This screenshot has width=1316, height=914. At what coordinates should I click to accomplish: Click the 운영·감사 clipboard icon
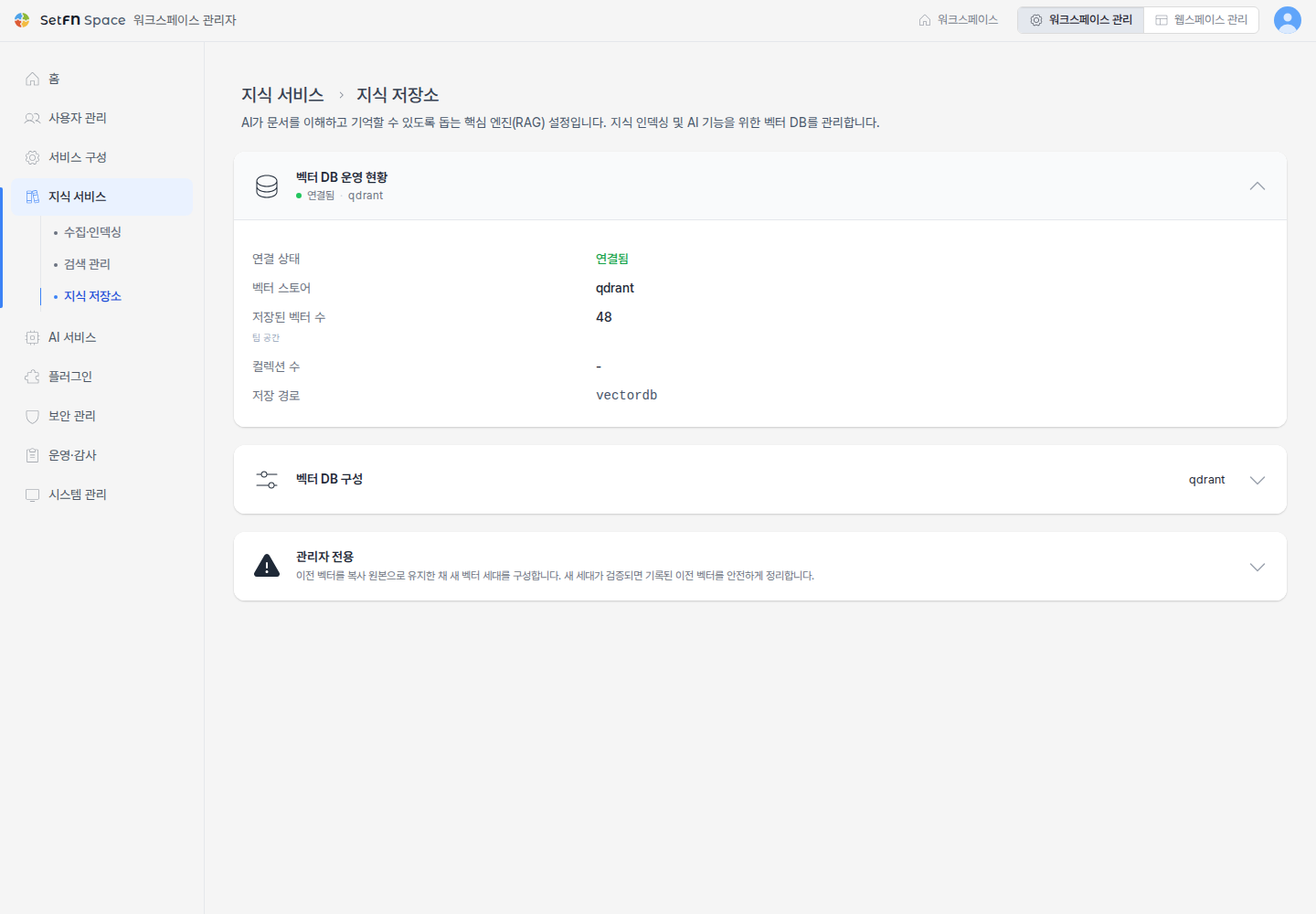tap(33, 456)
